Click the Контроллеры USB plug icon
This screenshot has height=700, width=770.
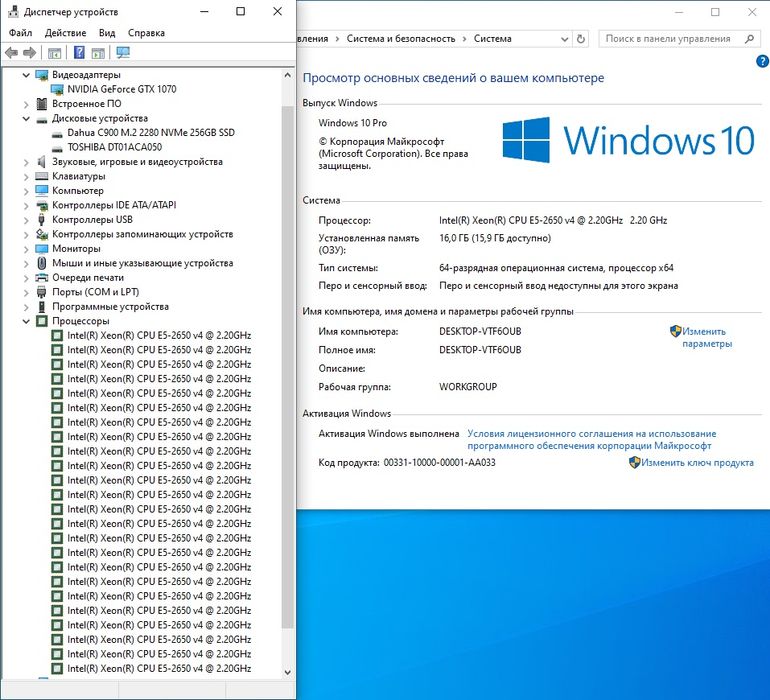(x=42, y=220)
